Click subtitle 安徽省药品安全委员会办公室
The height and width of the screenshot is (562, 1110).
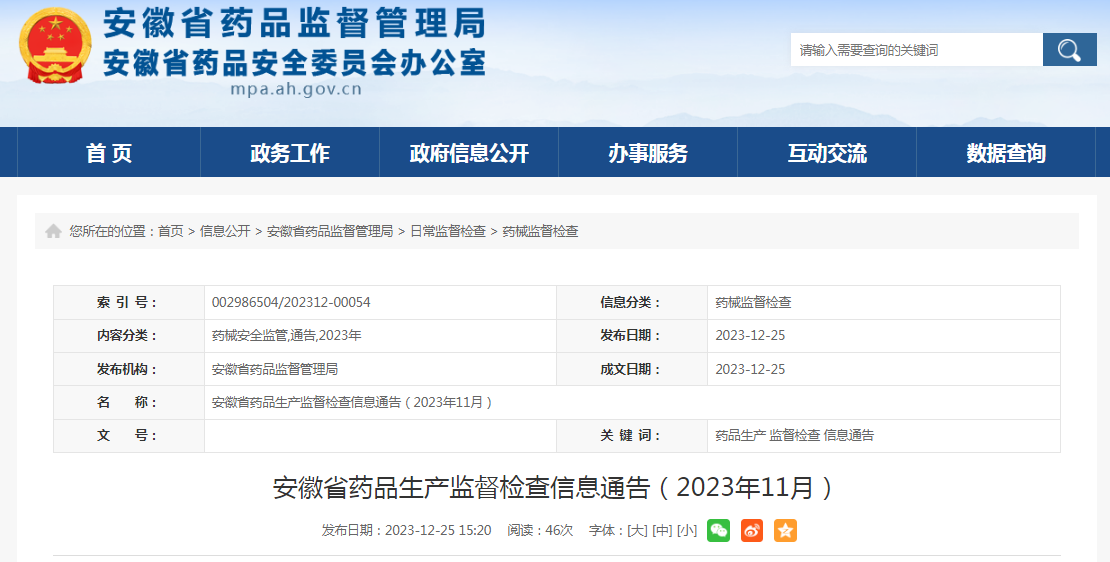(x=294, y=62)
